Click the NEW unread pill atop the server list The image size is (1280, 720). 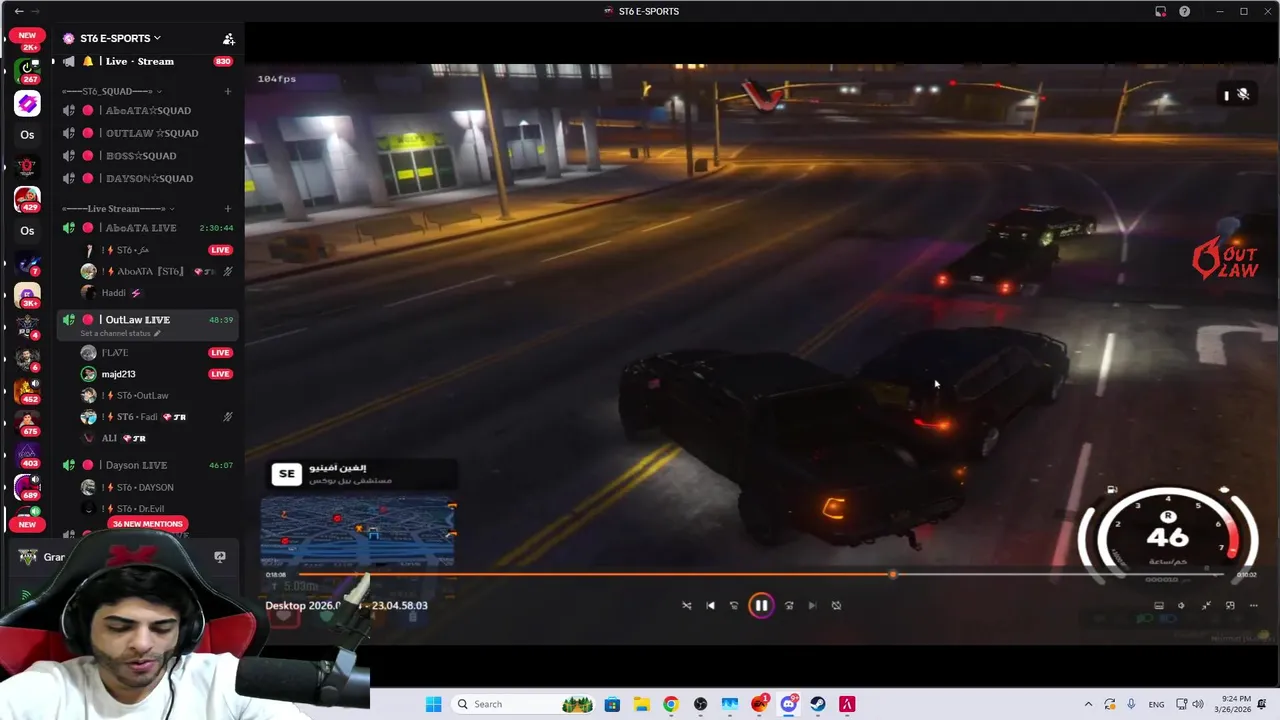click(x=27, y=35)
